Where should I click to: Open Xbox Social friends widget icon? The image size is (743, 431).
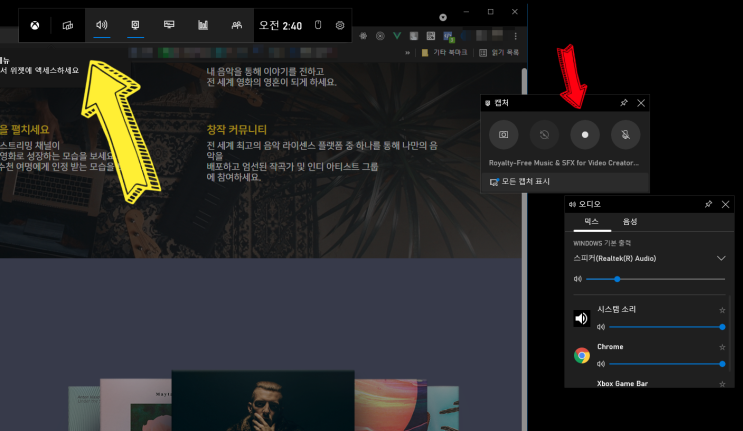pos(236,25)
